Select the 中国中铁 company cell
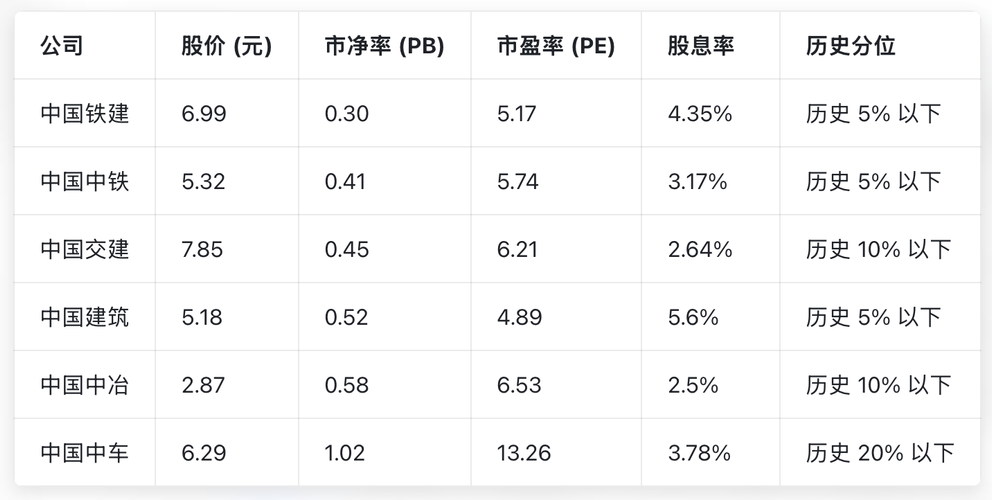The width and height of the screenshot is (992, 500). pos(85,182)
